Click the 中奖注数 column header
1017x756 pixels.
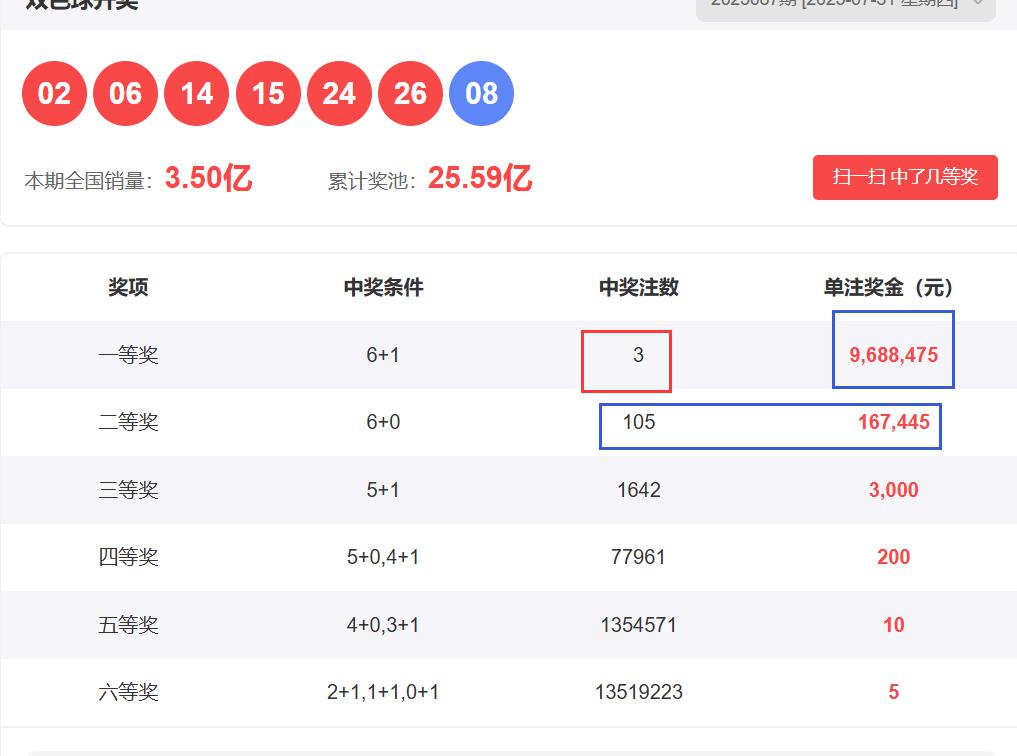pos(638,288)
